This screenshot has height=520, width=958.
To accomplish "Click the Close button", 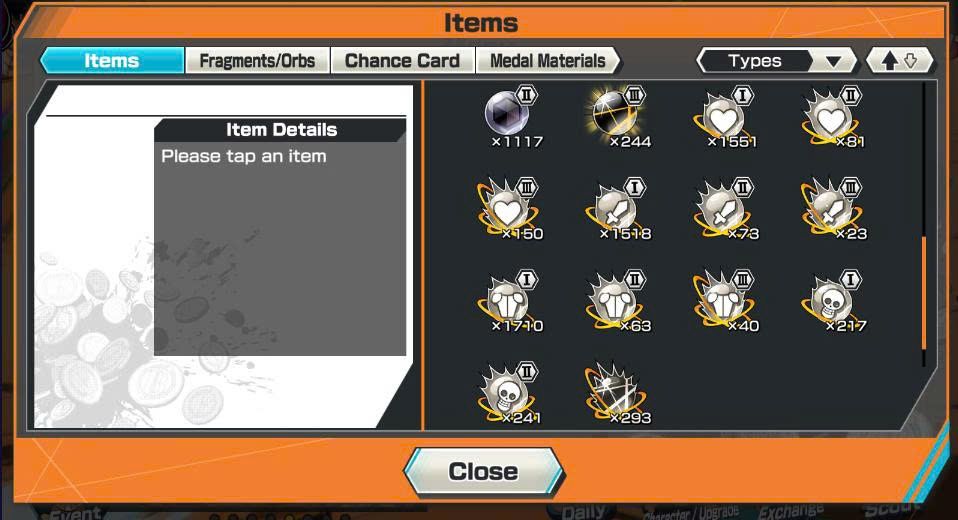I will pyautogui.click(x=484, y=471).
